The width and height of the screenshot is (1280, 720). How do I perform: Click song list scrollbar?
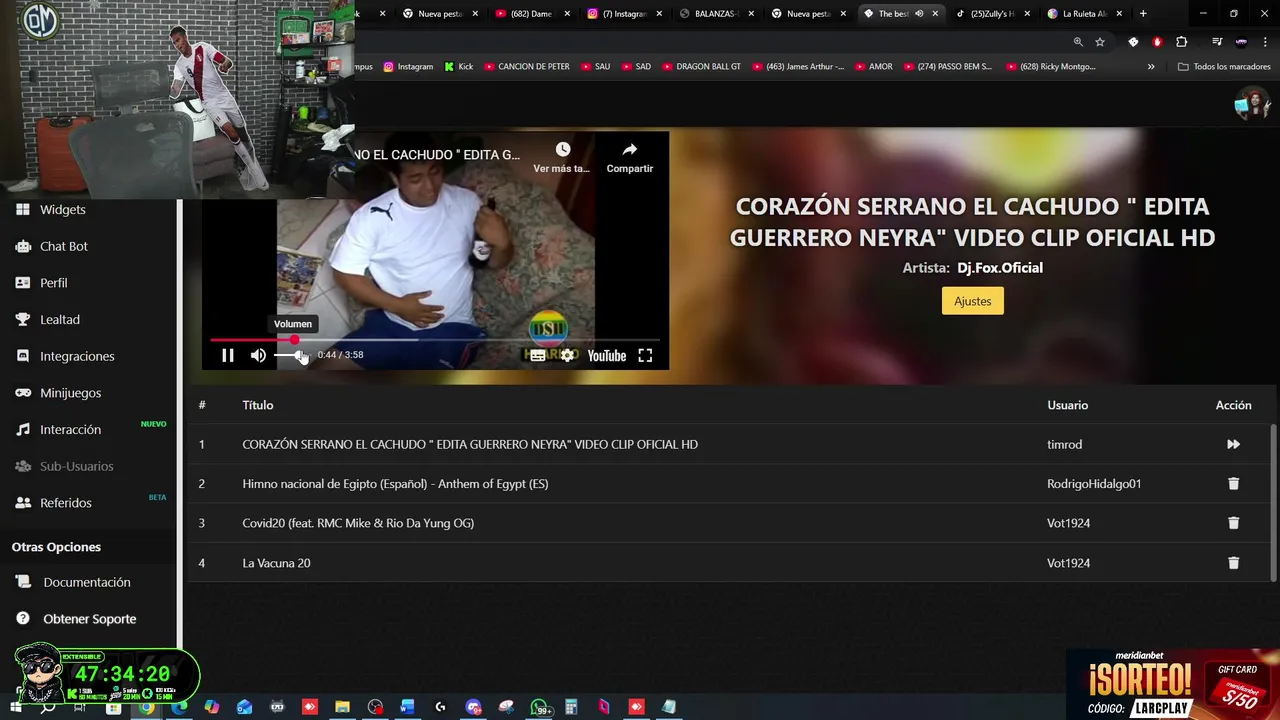1273,502
